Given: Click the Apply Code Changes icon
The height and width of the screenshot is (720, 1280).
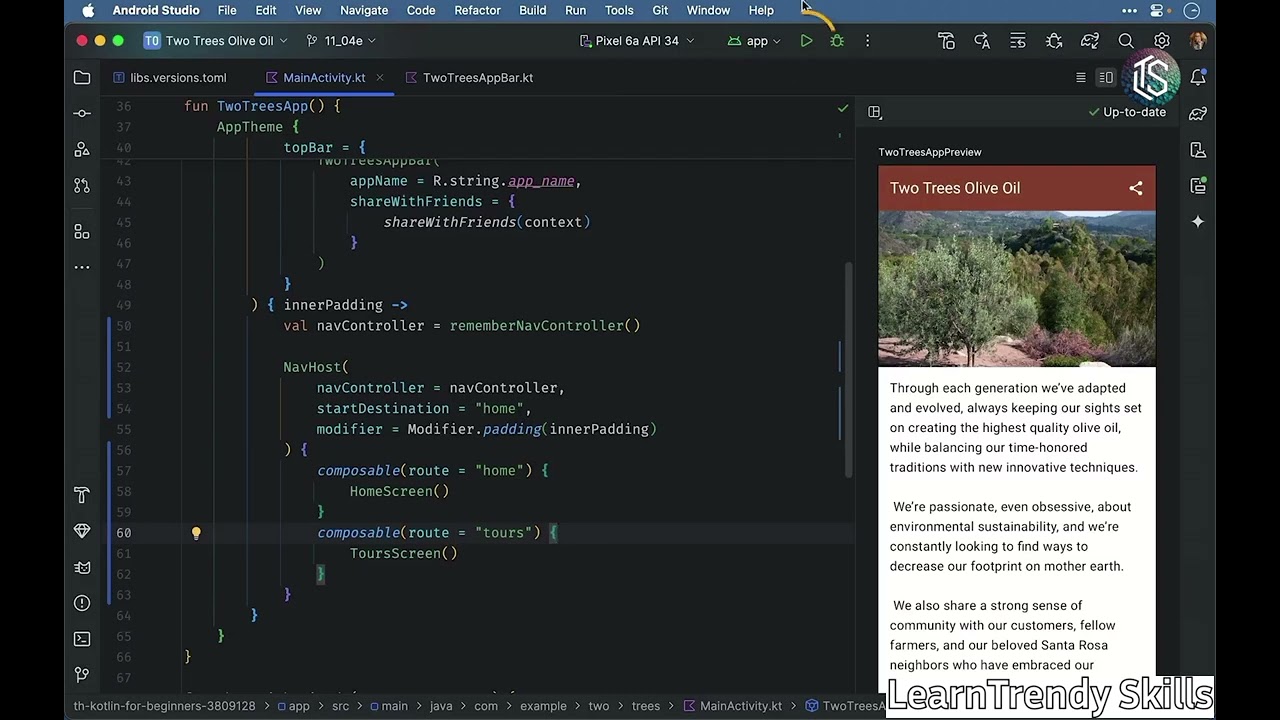Looking at the screenshot, I should [x=982, y=41].
